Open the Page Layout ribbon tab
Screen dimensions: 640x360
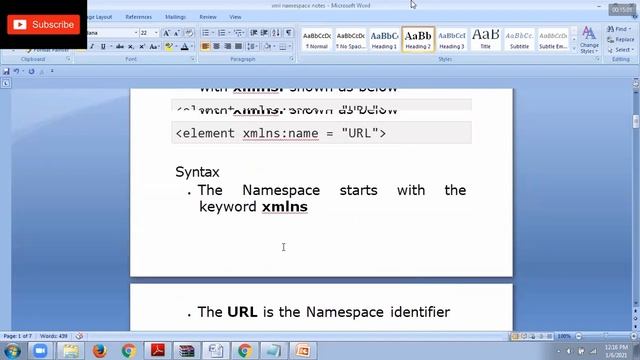(100, 17)
